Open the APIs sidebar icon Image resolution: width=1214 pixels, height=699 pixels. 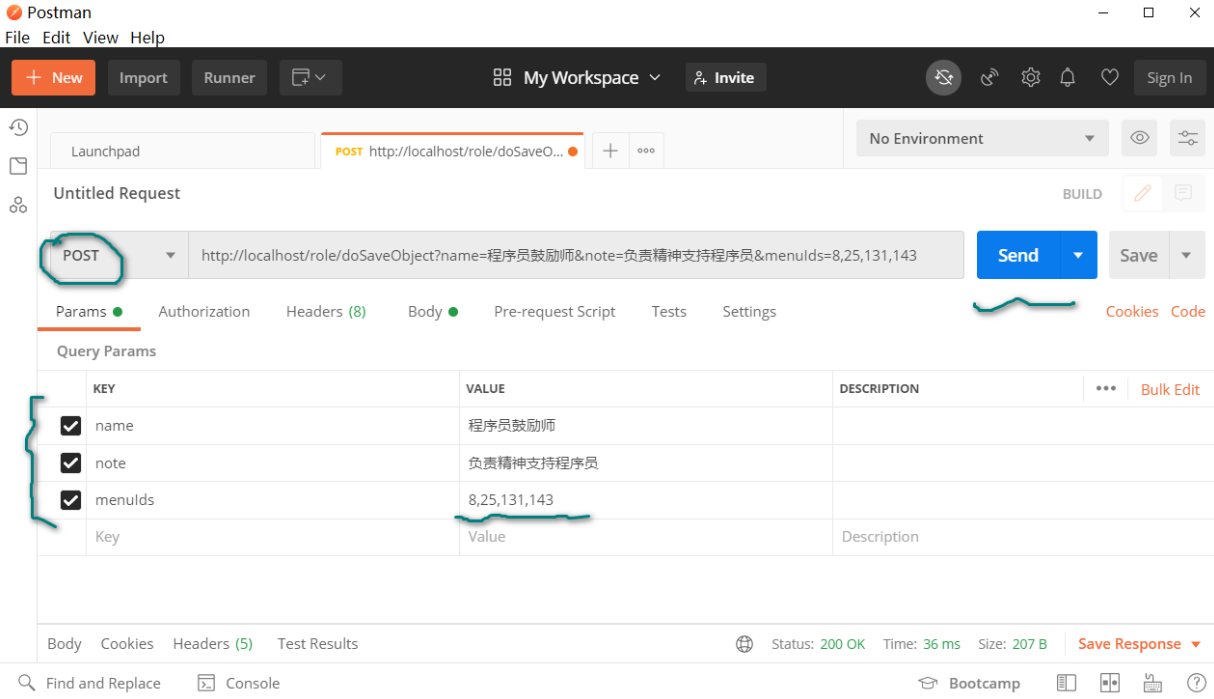pos(18,205)
